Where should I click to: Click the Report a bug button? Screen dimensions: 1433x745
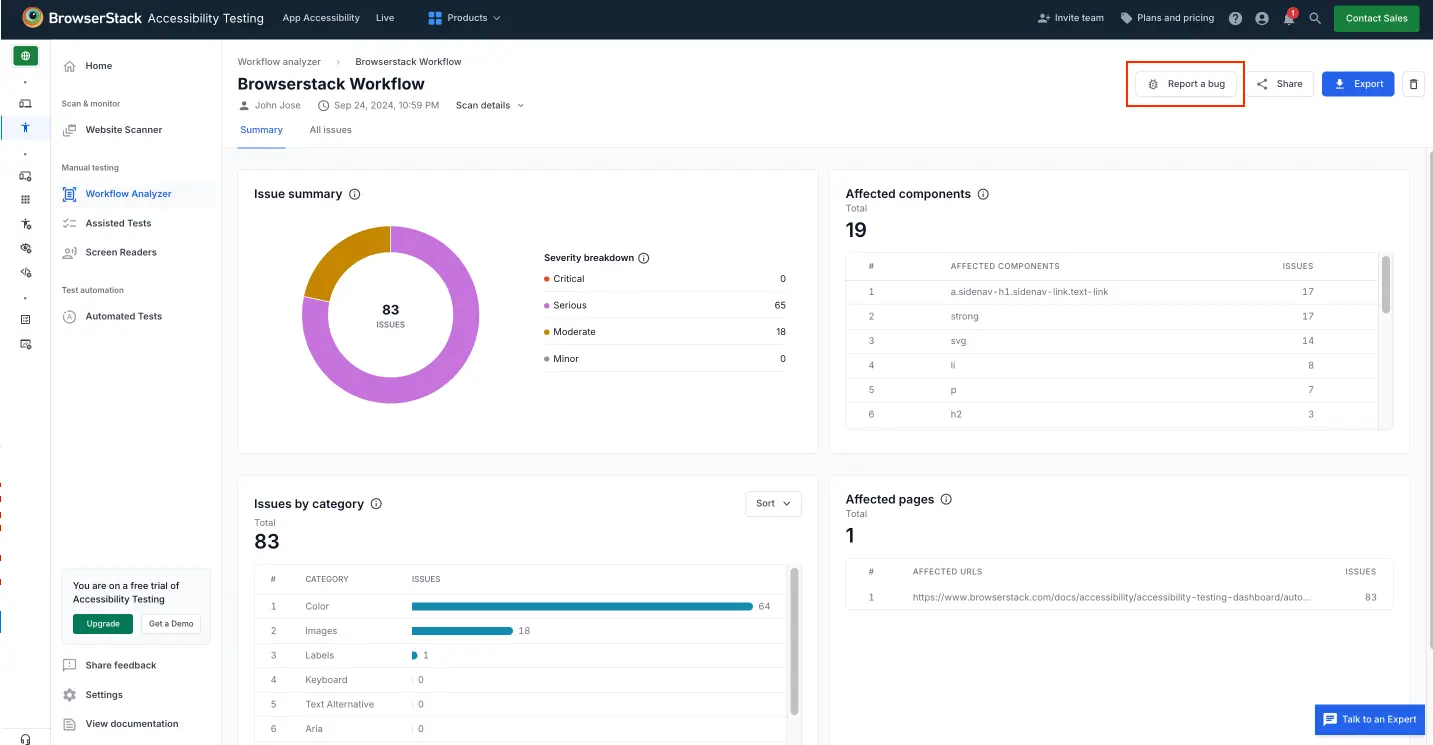1186,84
